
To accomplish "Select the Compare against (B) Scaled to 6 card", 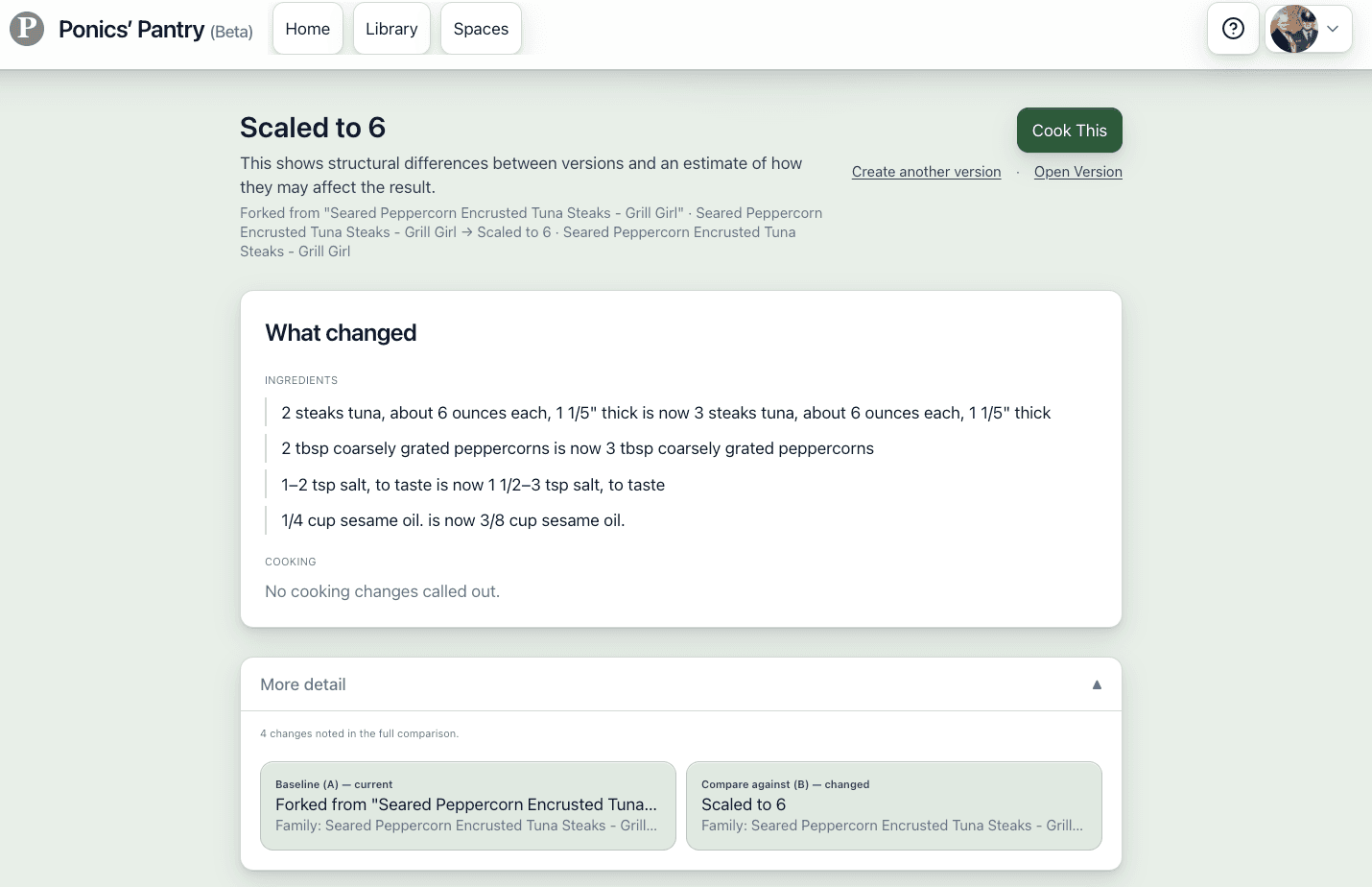I will [x=894, y=805].
